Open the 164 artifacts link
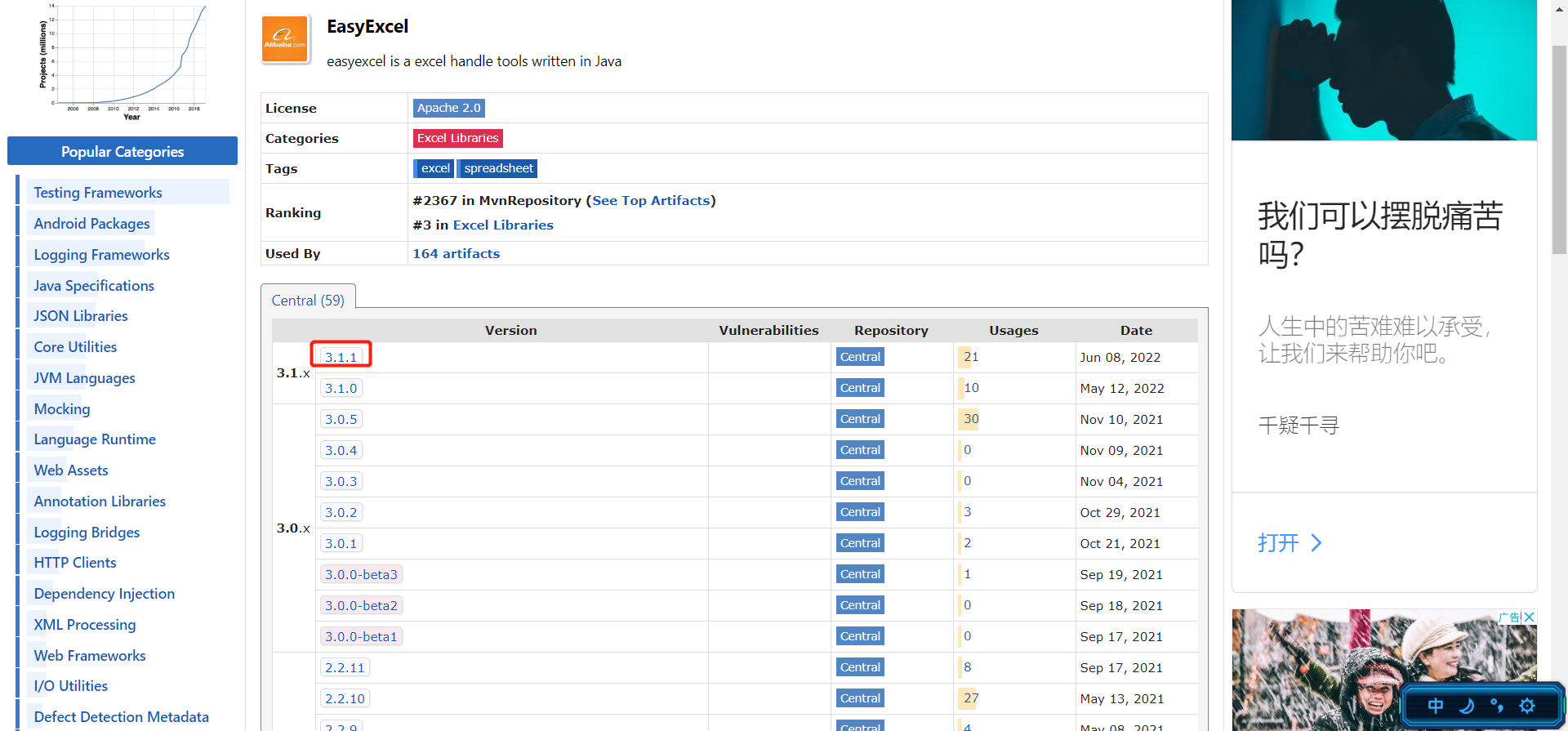 [x=457, y=254]
